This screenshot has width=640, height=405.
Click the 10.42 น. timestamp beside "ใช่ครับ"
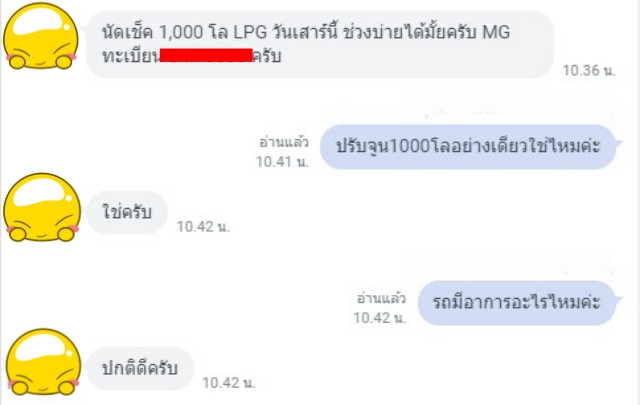pos(203,227)
